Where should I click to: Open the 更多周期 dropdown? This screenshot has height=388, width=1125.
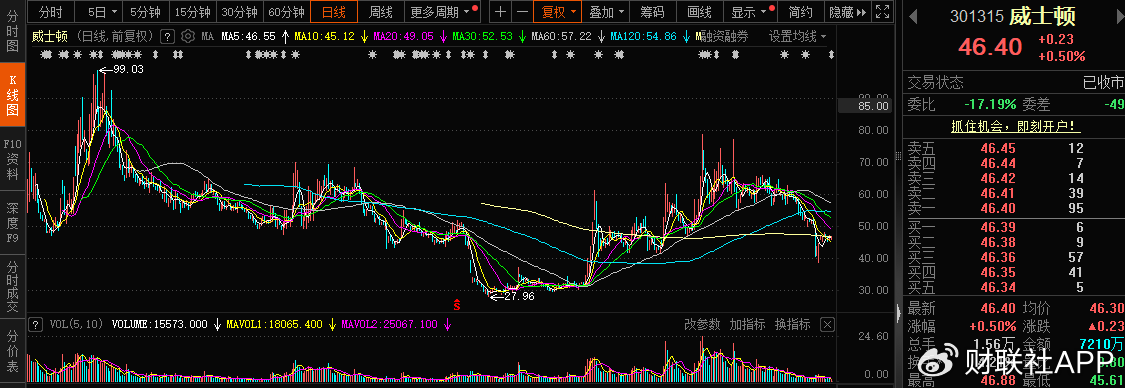click(441, 11)
